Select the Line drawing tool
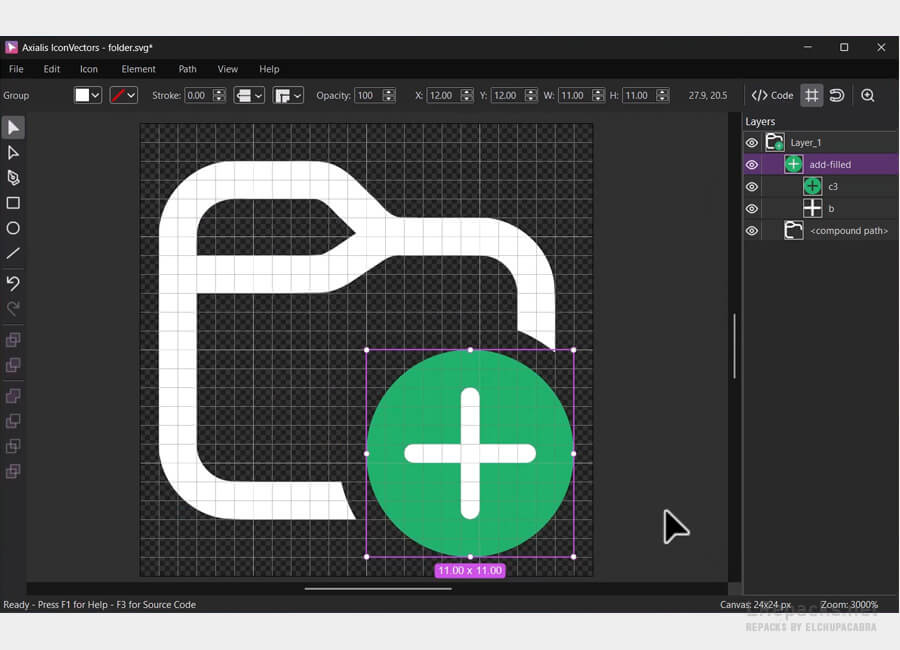This screenshot has height=650, width=900. click(13, 254)
